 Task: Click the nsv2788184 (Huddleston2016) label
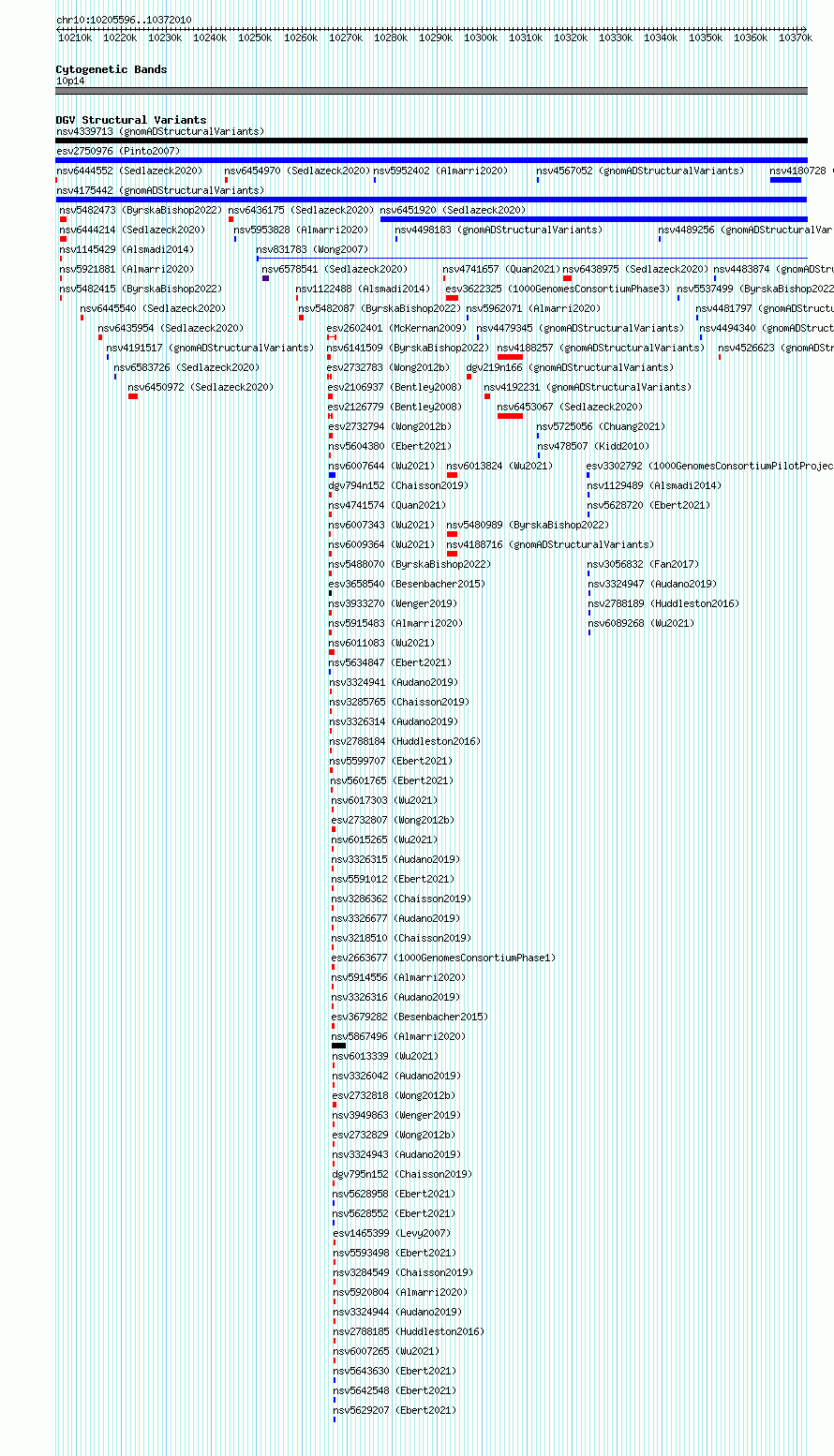pyautogui.click(x=405, y=741)
